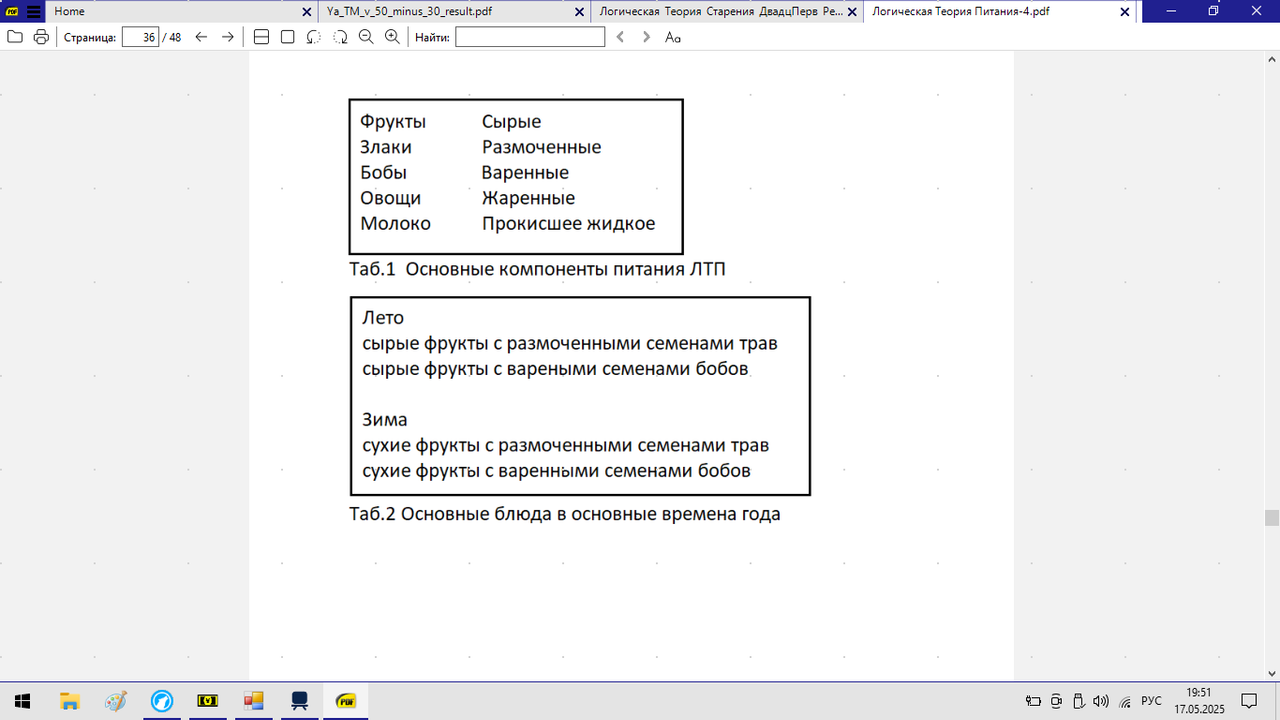1280x720 pixels.
Task: Go to the previous page arrow
Action: tap(201, 37)
